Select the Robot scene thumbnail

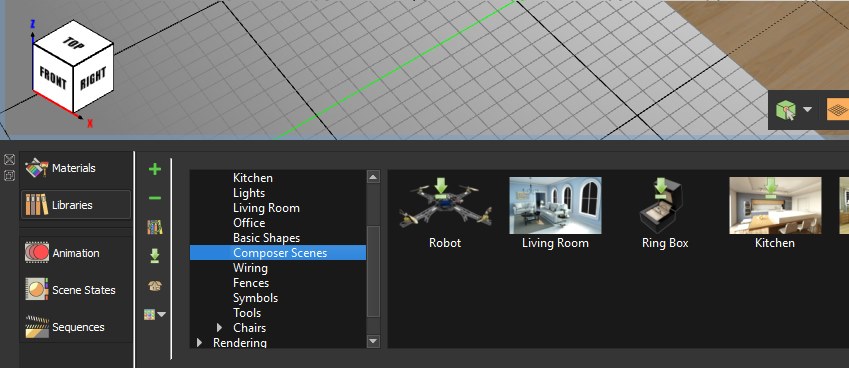(x=445, y=206)
